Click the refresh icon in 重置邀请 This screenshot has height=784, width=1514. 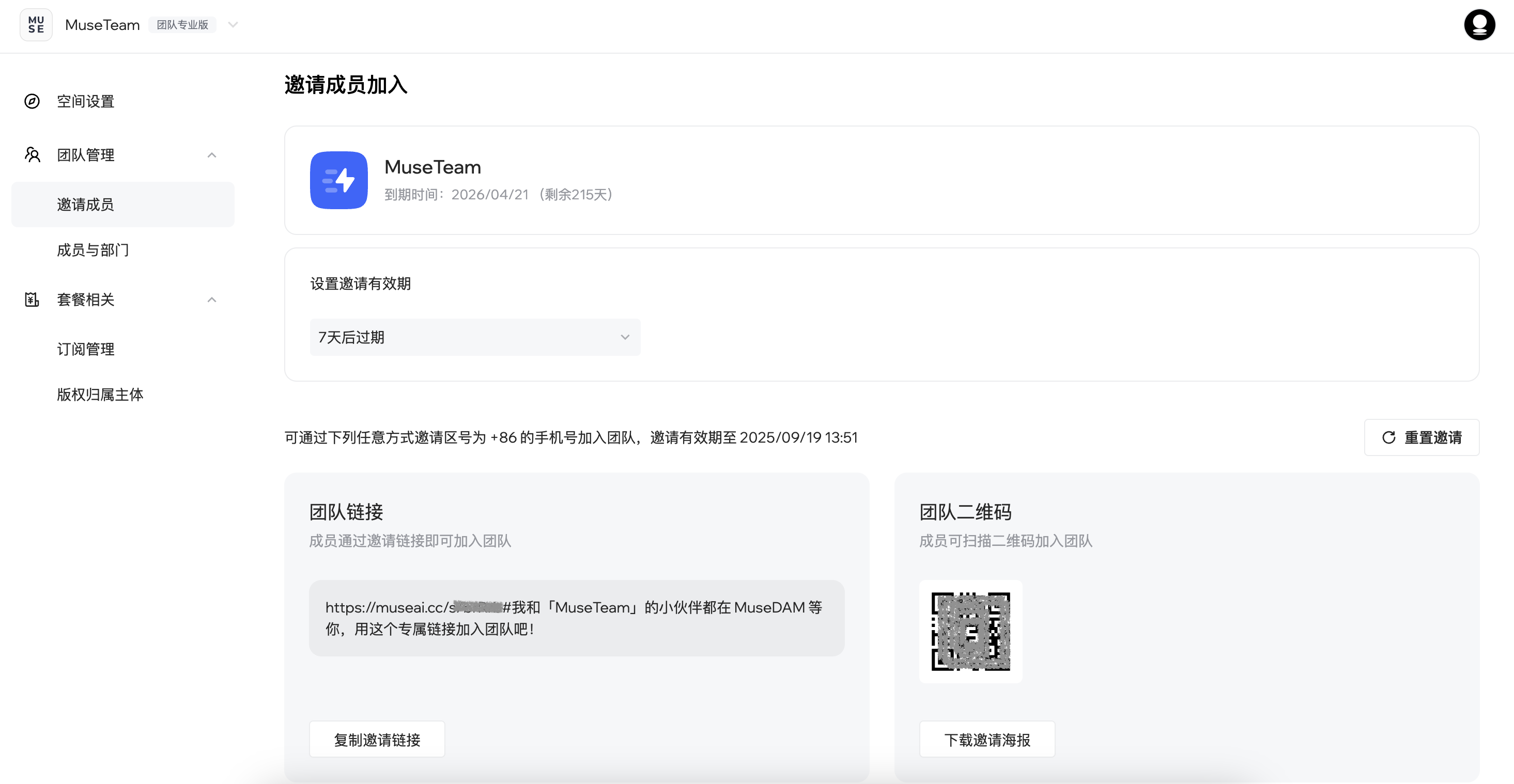[x=1388, y=437]
